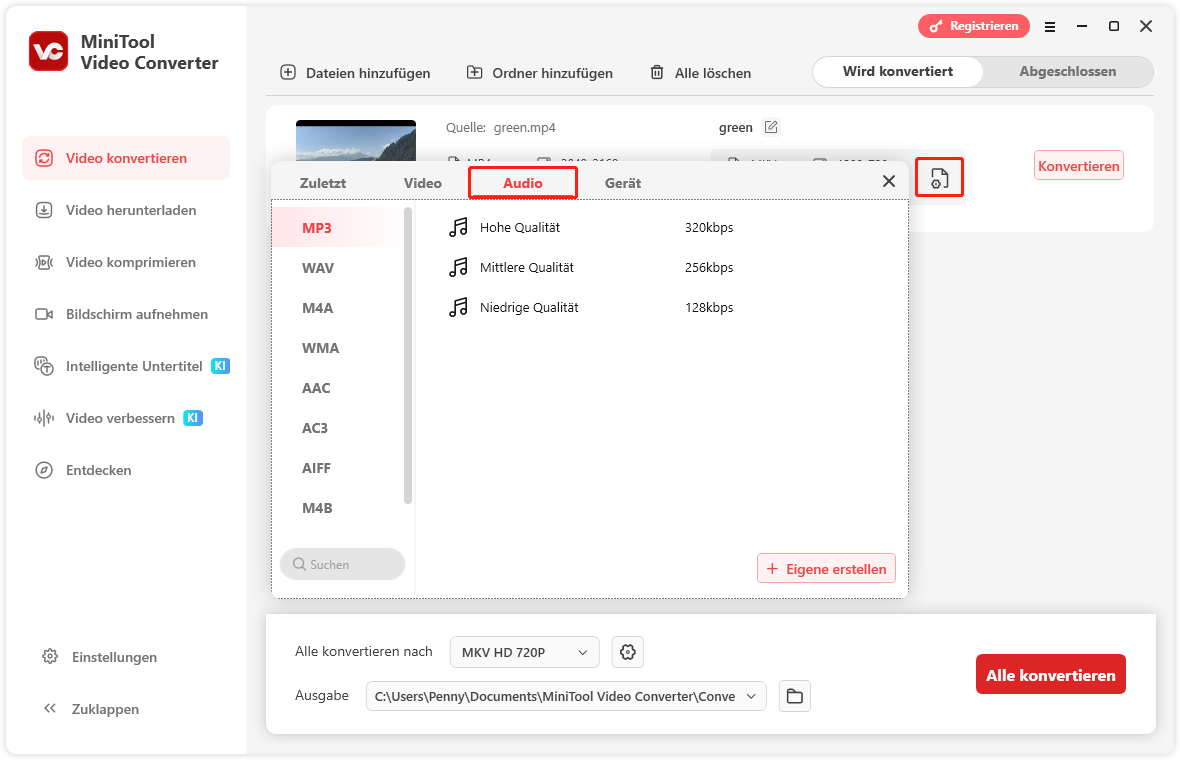Open the MKV HD 720P dropdown
The height and width of the screenshot is (760, 1180).
(525, 652)
